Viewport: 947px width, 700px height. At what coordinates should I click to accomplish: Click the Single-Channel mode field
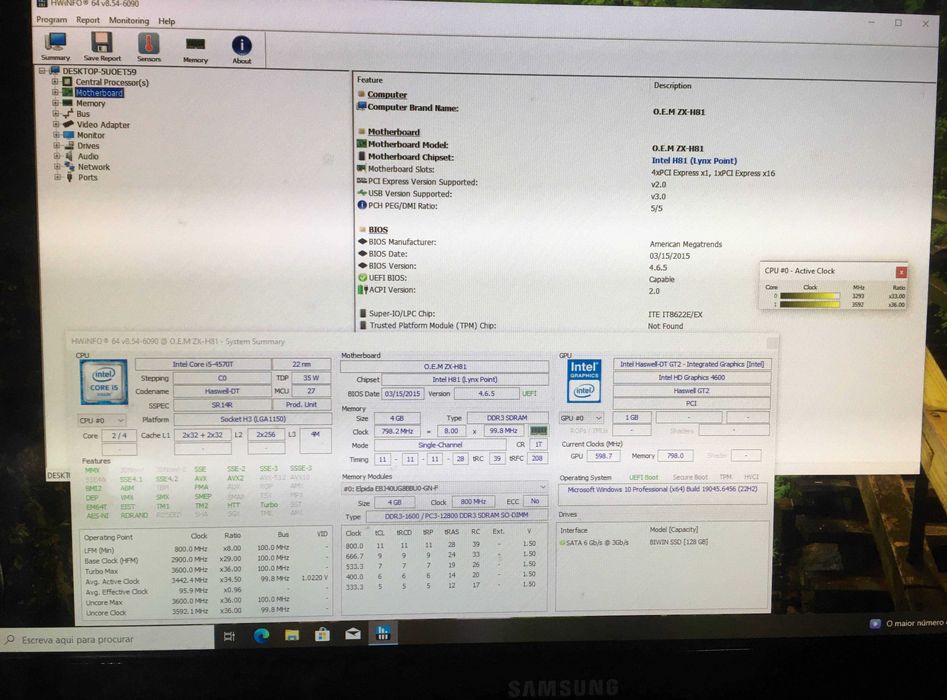(x=440, y=445)
